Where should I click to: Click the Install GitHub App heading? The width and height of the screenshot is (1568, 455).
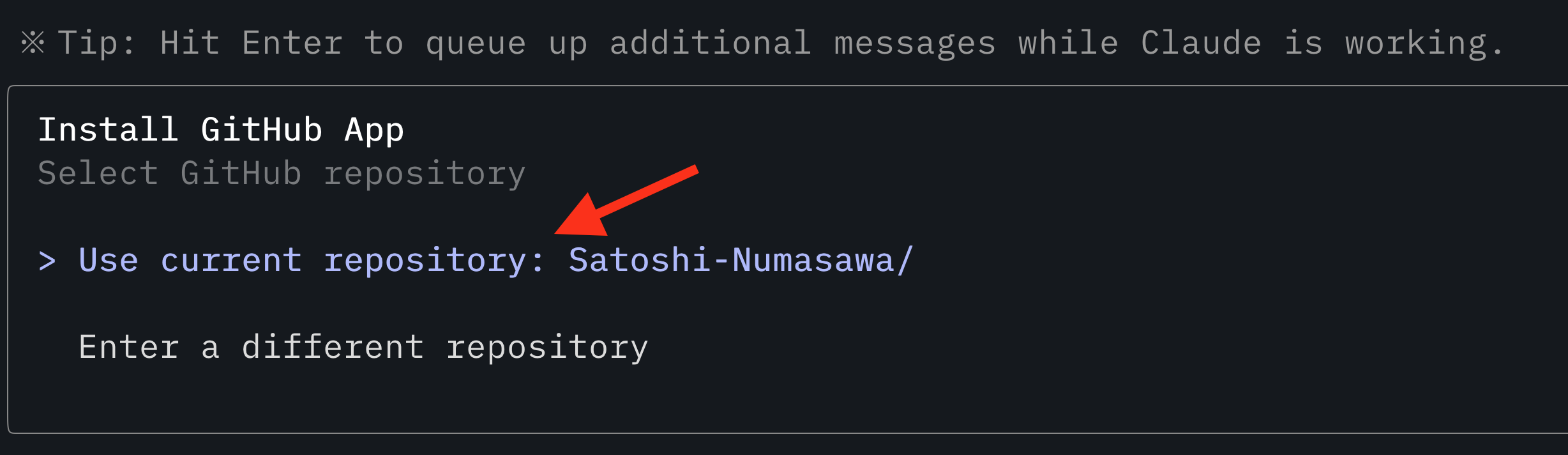pyautogui.click(x=222, y=128)
